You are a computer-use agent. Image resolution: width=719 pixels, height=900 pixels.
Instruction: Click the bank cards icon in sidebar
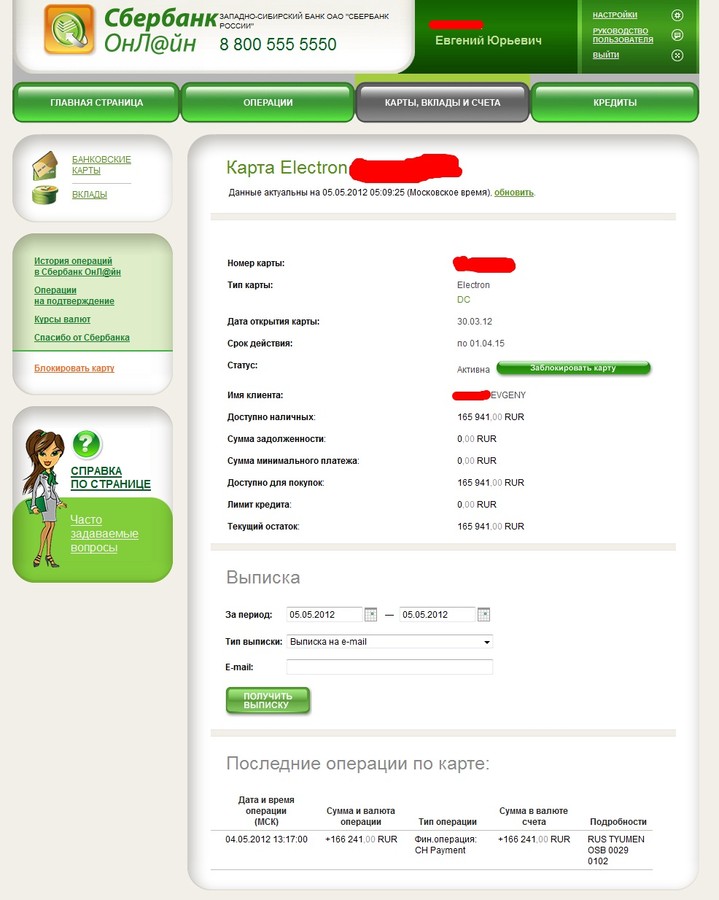(x=45, y=166)
